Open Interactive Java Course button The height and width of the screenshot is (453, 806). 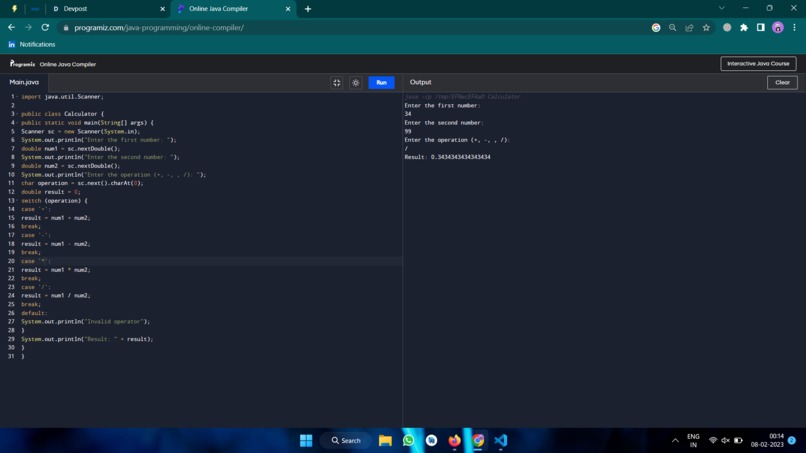click(x=758, y=64)
